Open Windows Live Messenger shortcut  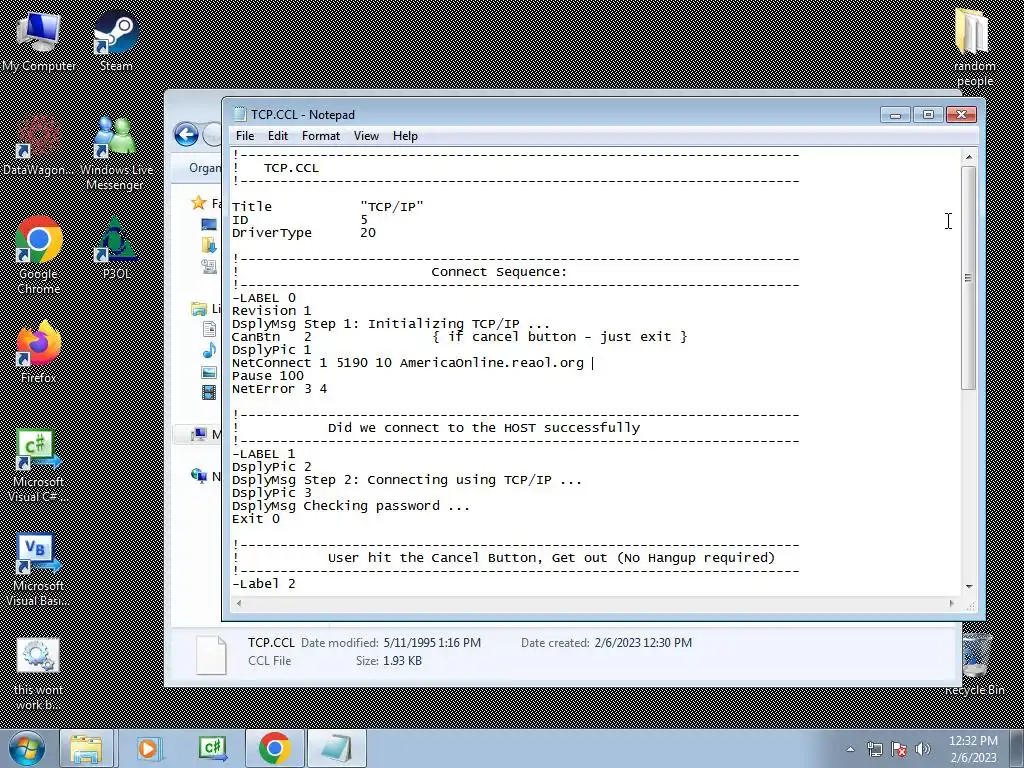pos(116,153)
